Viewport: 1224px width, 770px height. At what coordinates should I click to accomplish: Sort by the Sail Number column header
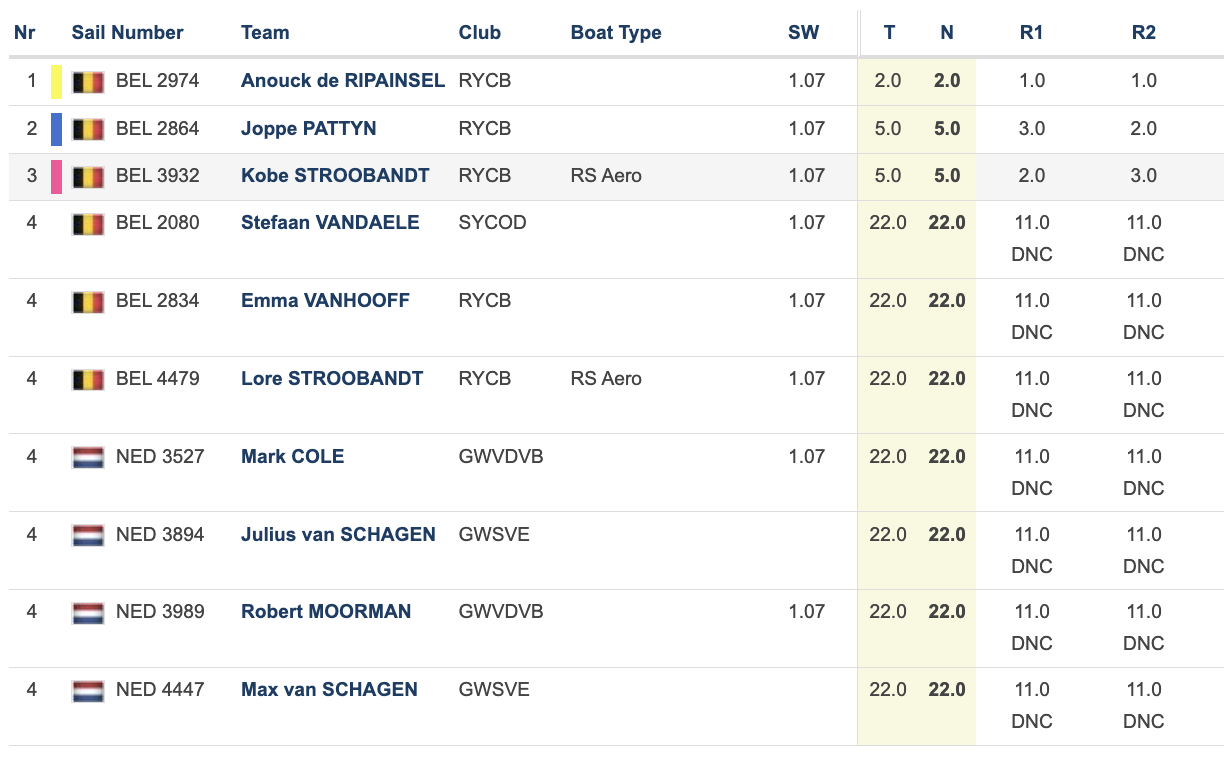(x=127, y=32)
